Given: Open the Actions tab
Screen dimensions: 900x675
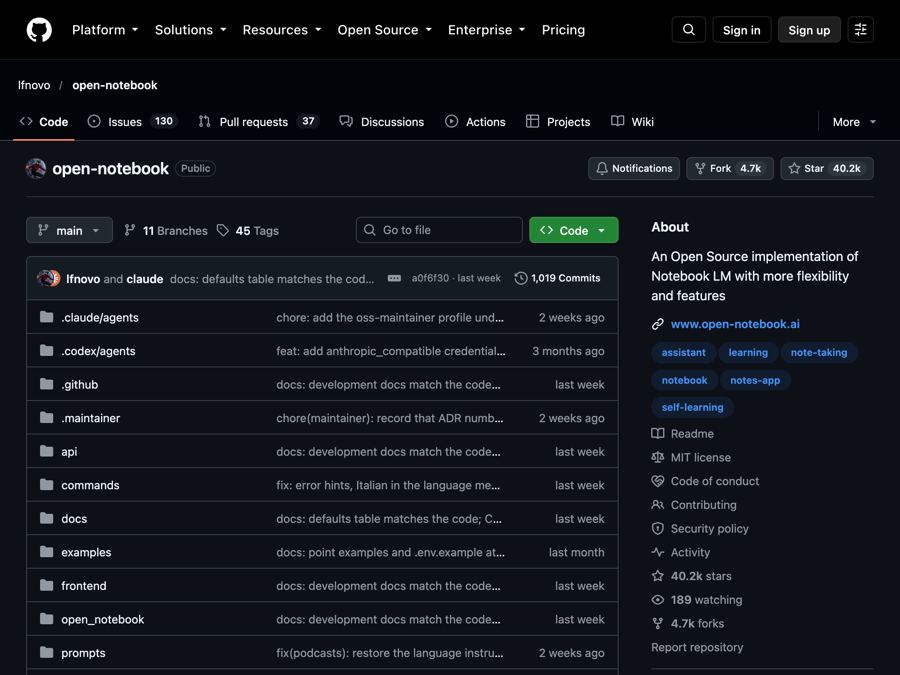Looking at the screenshot, I should pos(475,122).
